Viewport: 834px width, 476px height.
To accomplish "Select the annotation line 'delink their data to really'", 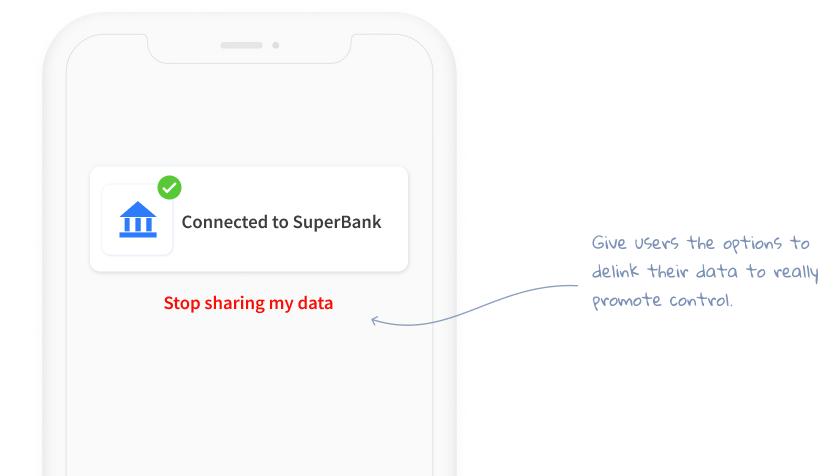I will point(705,272).
